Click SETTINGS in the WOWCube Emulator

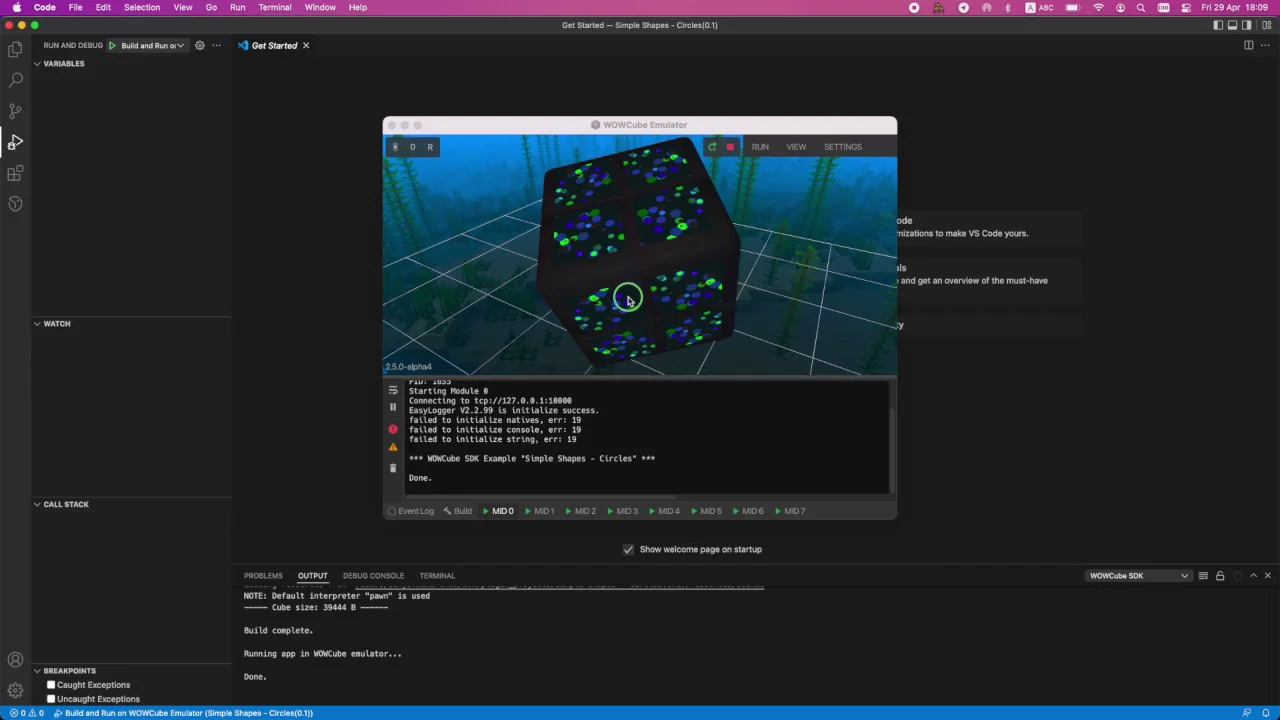click(842, 147)
